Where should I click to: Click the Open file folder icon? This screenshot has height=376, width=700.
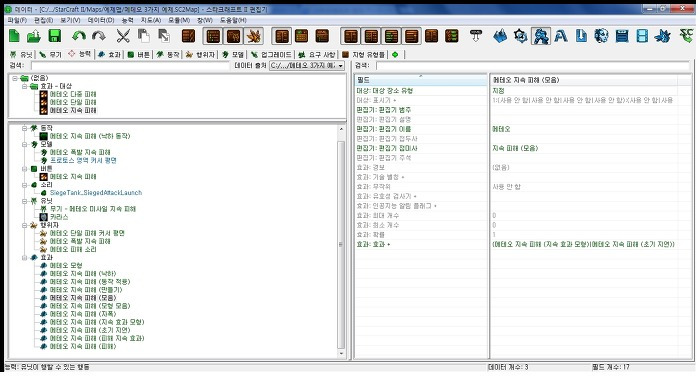pos(34,36)
